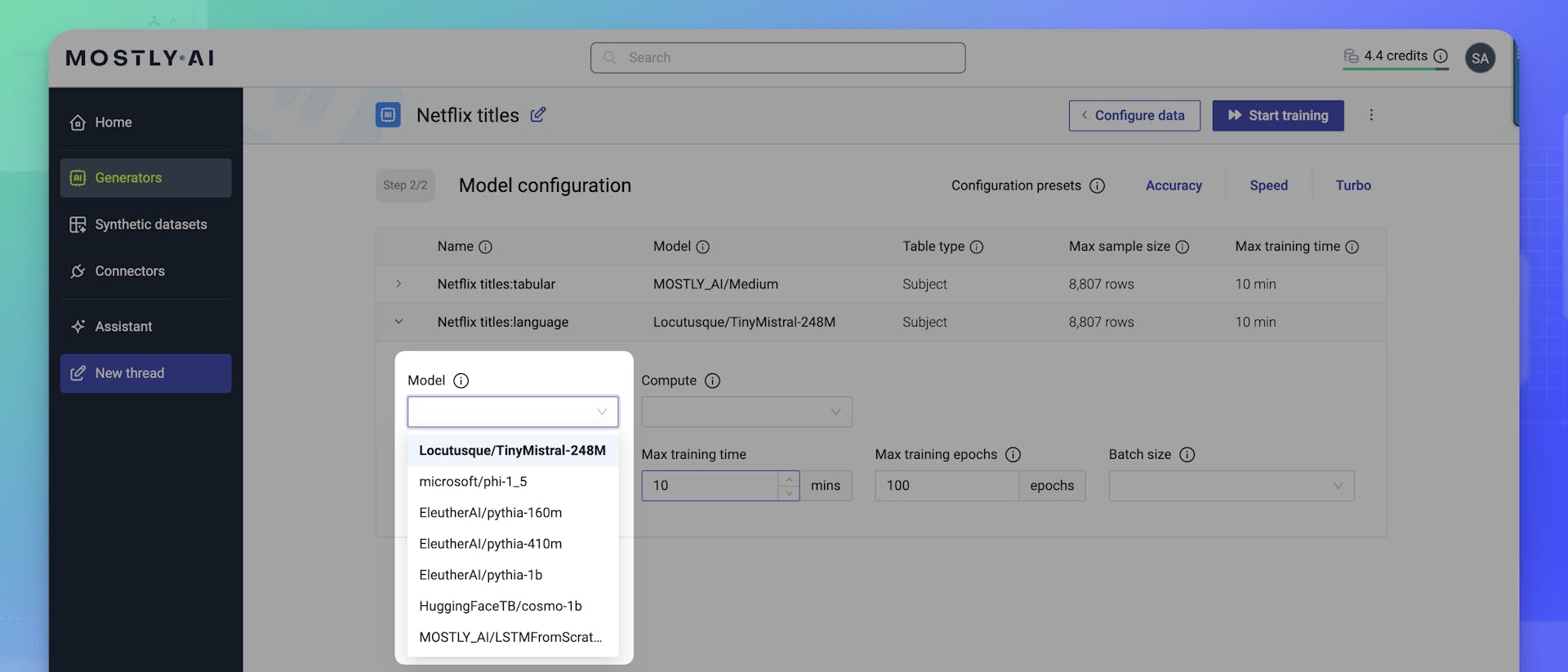Show info for Batch size
The width and height of the screenshot is (1568, 672).
(1187, 455)
